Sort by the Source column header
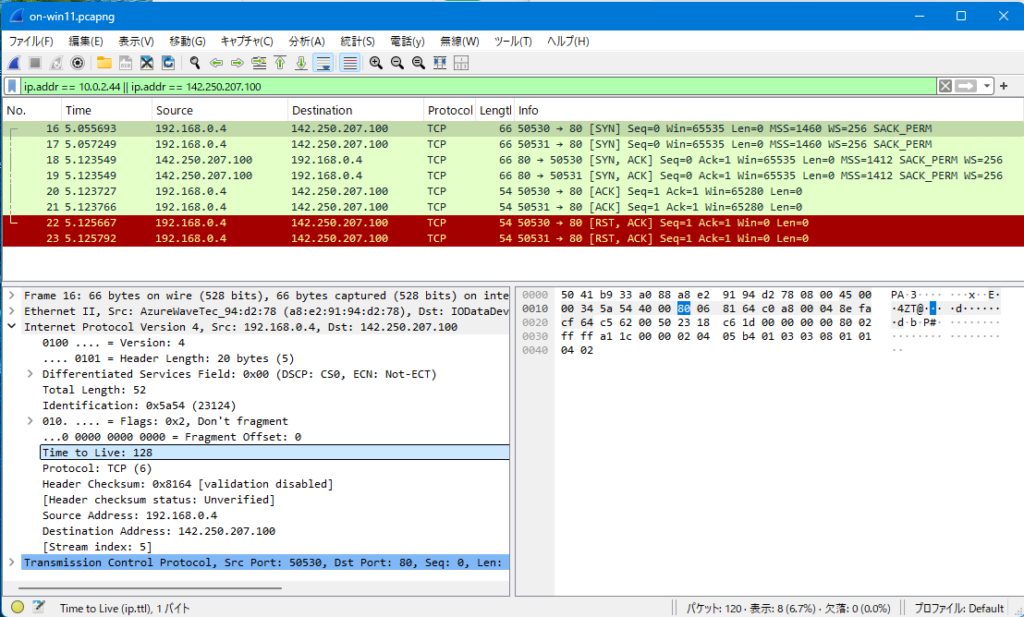The height and width of the screenshot is (617, 1024). tap(219, 110)
